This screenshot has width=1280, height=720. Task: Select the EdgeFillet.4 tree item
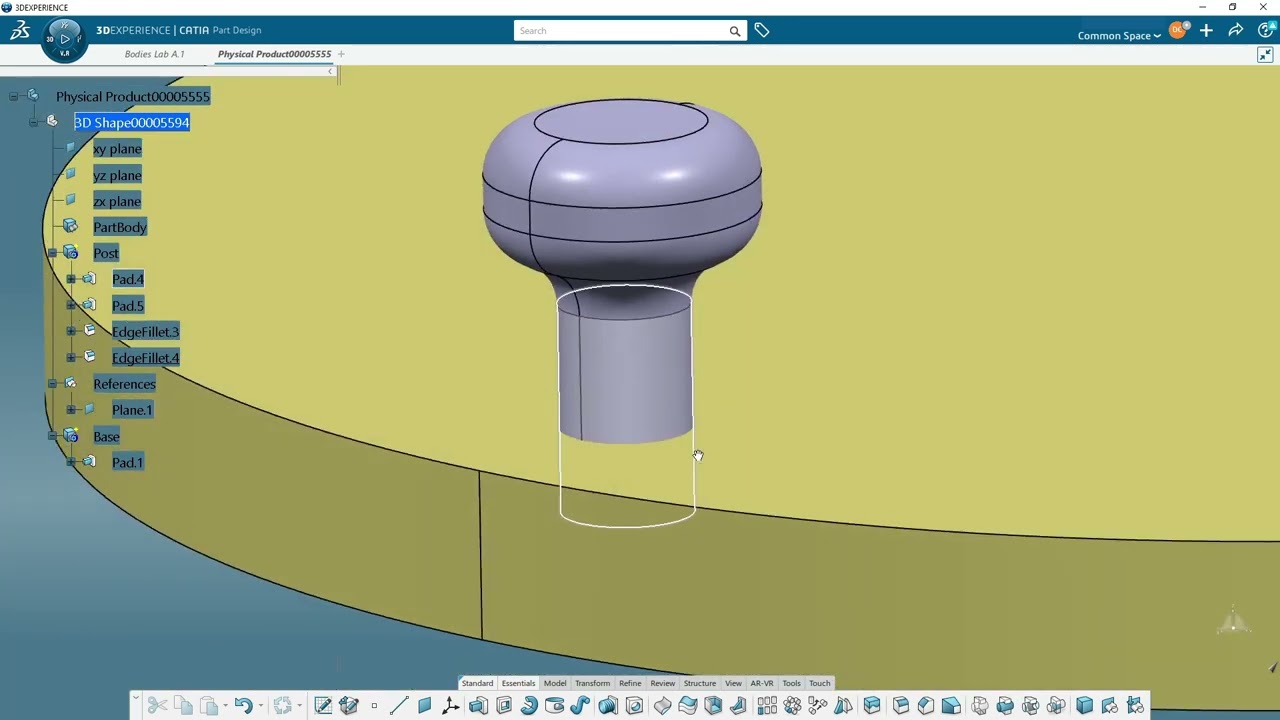coord(146,358)
